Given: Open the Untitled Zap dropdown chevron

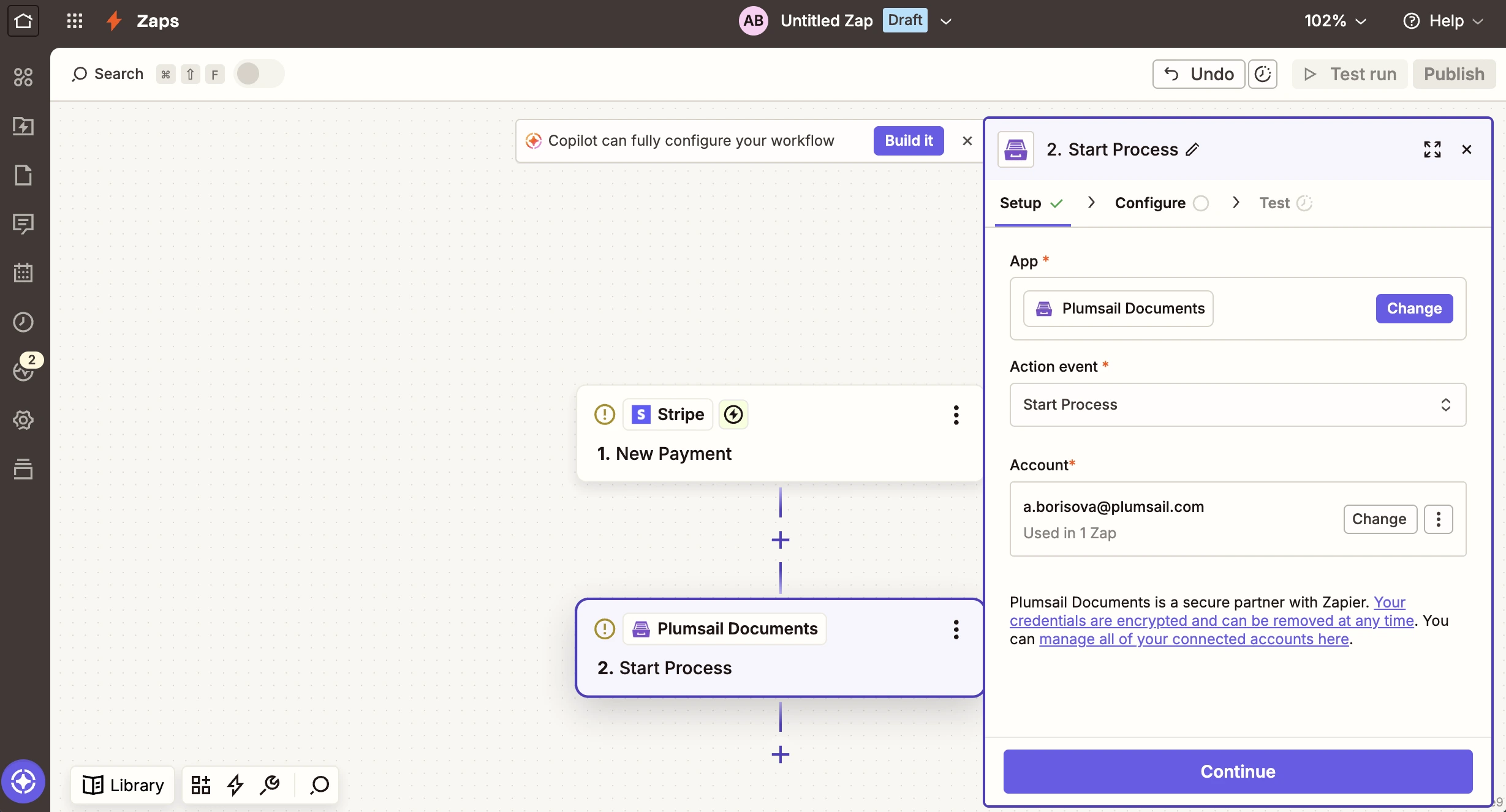Looking at the screenshot, I should (x=946, y=21).
